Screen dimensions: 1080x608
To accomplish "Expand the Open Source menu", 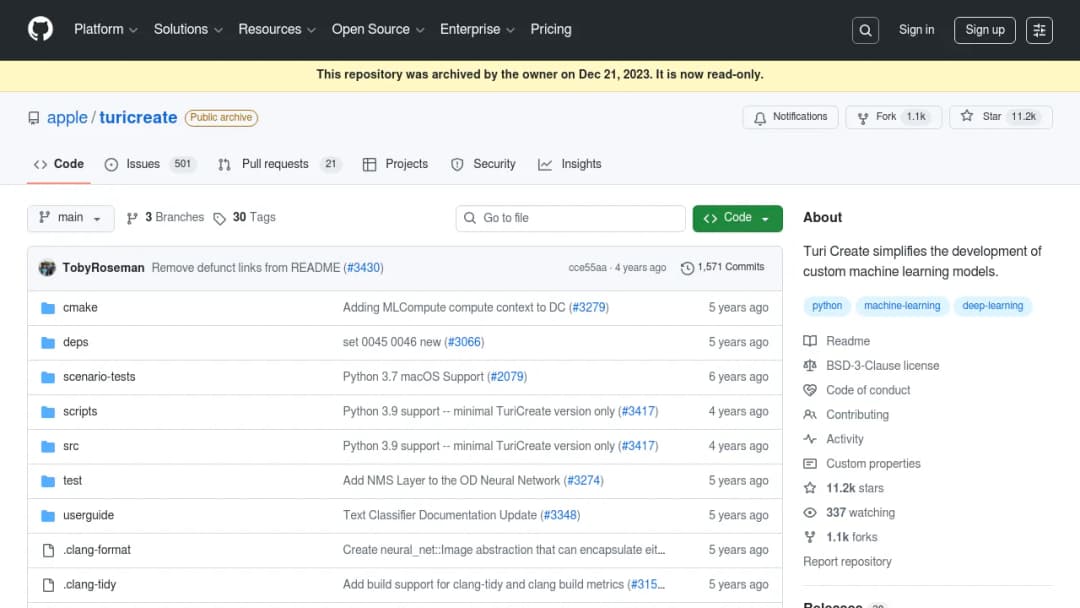I will point(378,30).
